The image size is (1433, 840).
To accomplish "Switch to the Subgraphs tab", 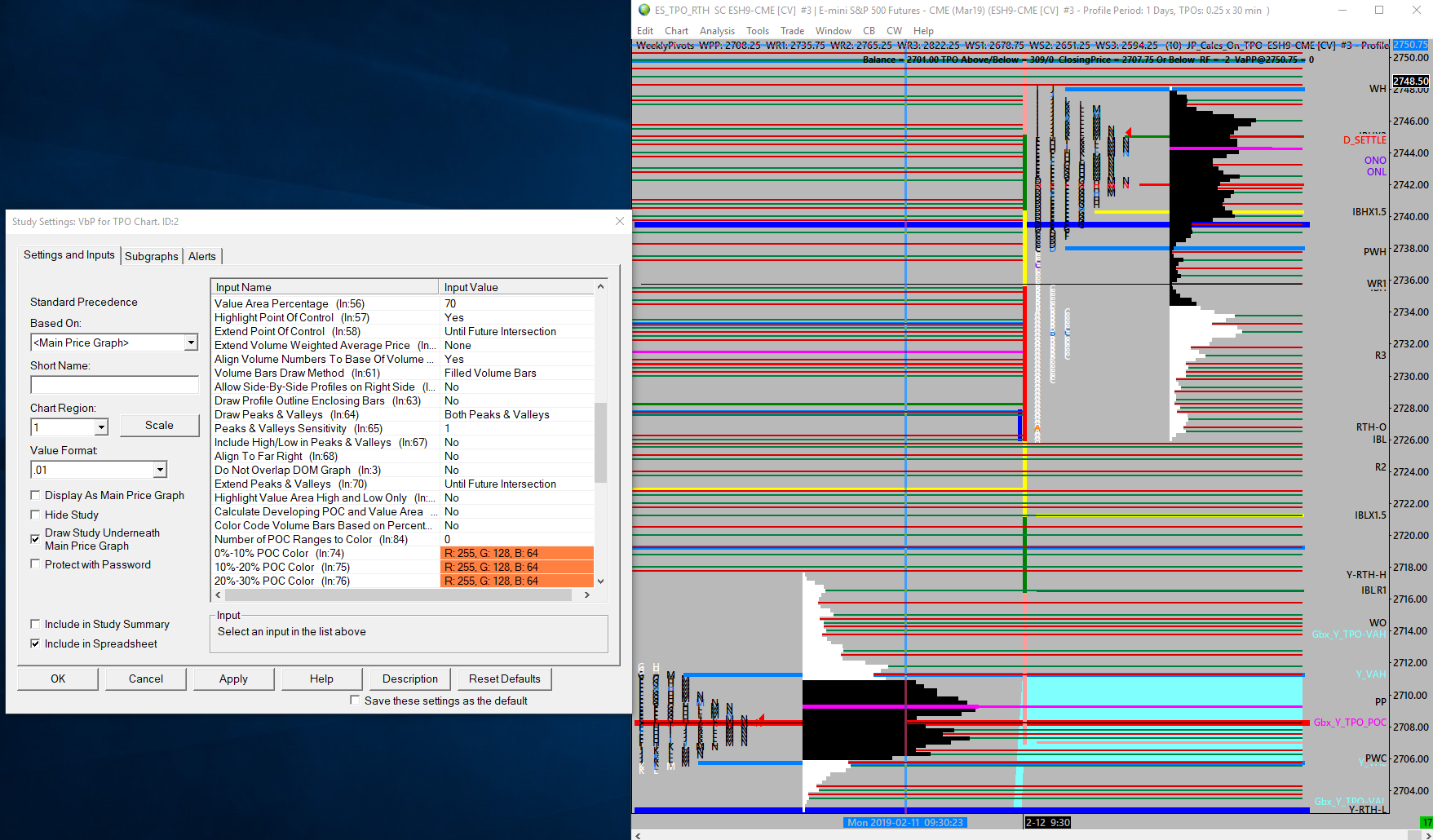I will tap(151, 256).
